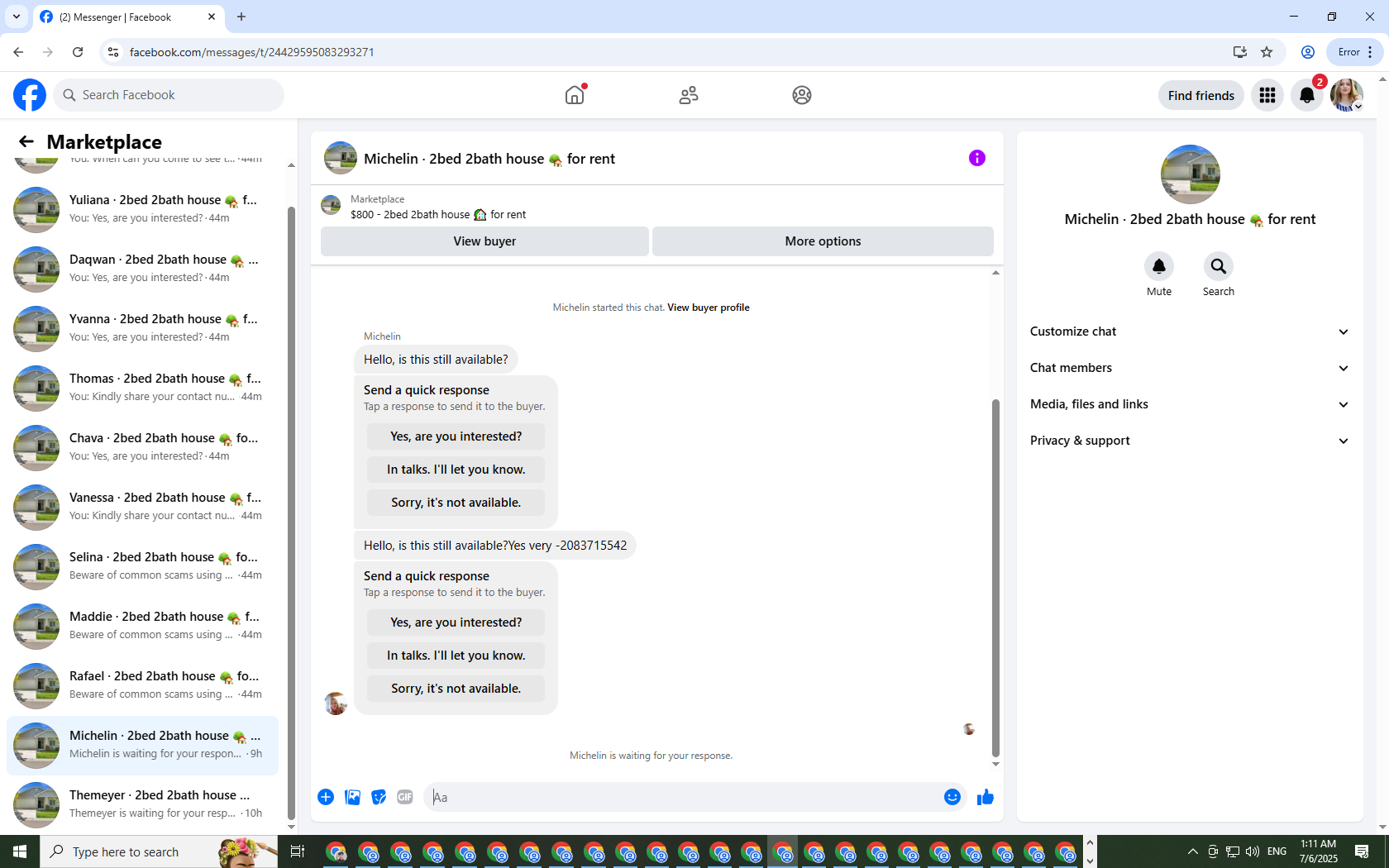Open Maddie's conversation
This screenshot has width=1389, height=868.
[142, 626]
